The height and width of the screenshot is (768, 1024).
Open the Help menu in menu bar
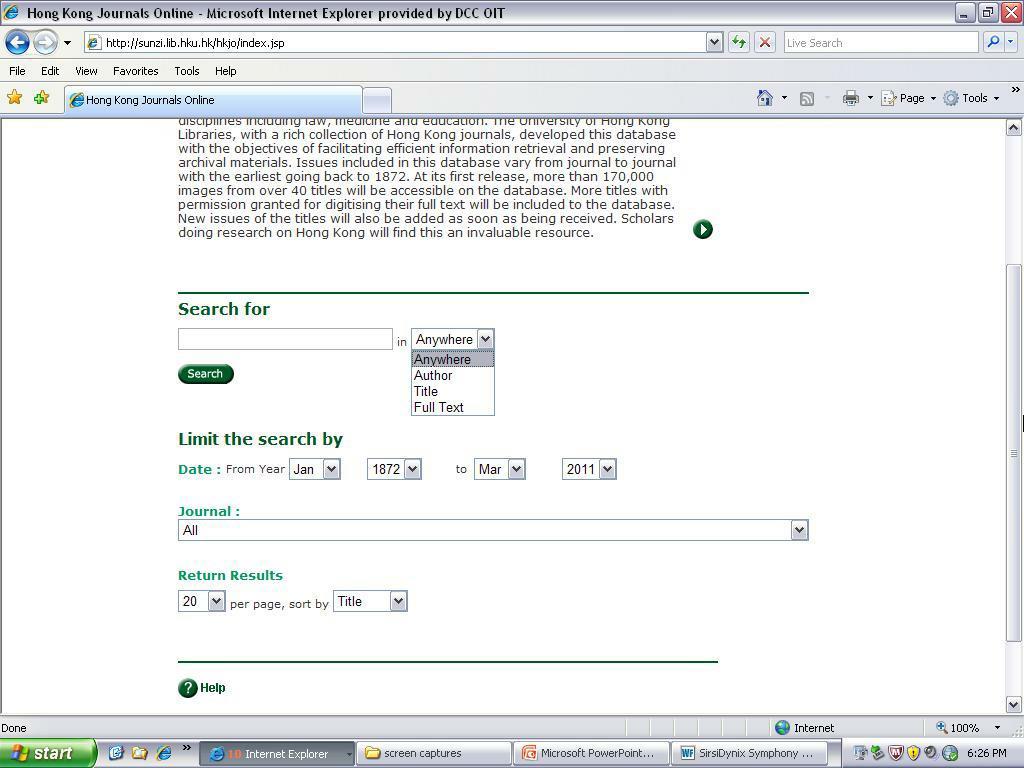[x=225, y=71]
